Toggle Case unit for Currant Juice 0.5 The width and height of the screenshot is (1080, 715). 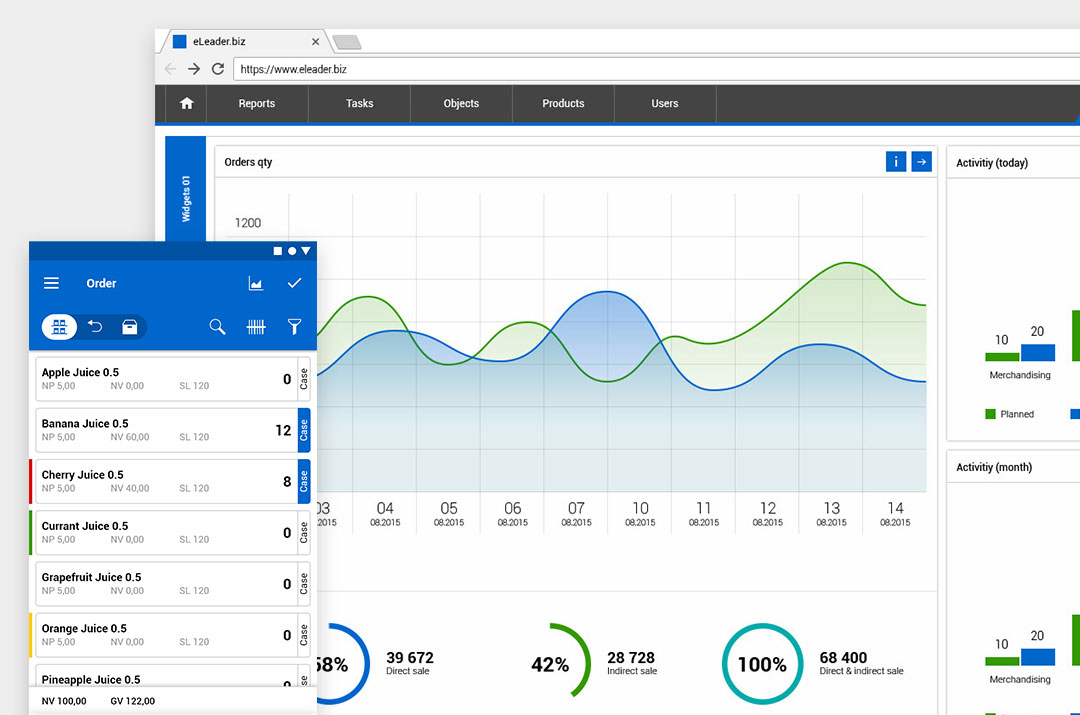click(x=304, y=532)
